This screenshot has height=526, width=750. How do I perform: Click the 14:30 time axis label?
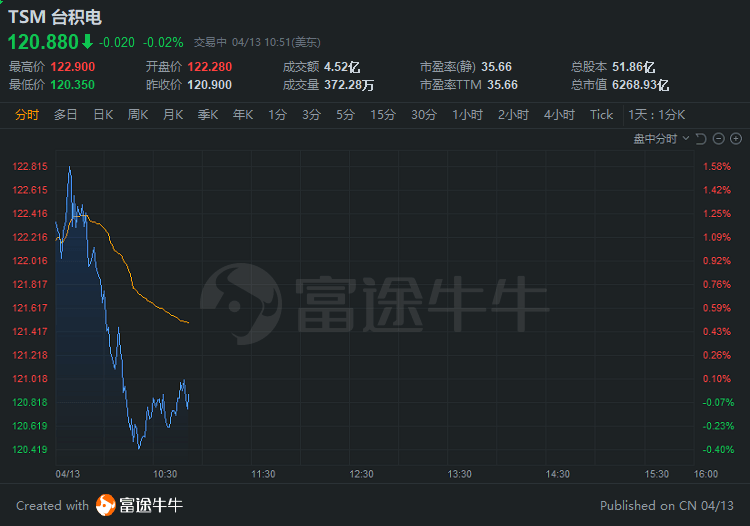pos(558,474)
